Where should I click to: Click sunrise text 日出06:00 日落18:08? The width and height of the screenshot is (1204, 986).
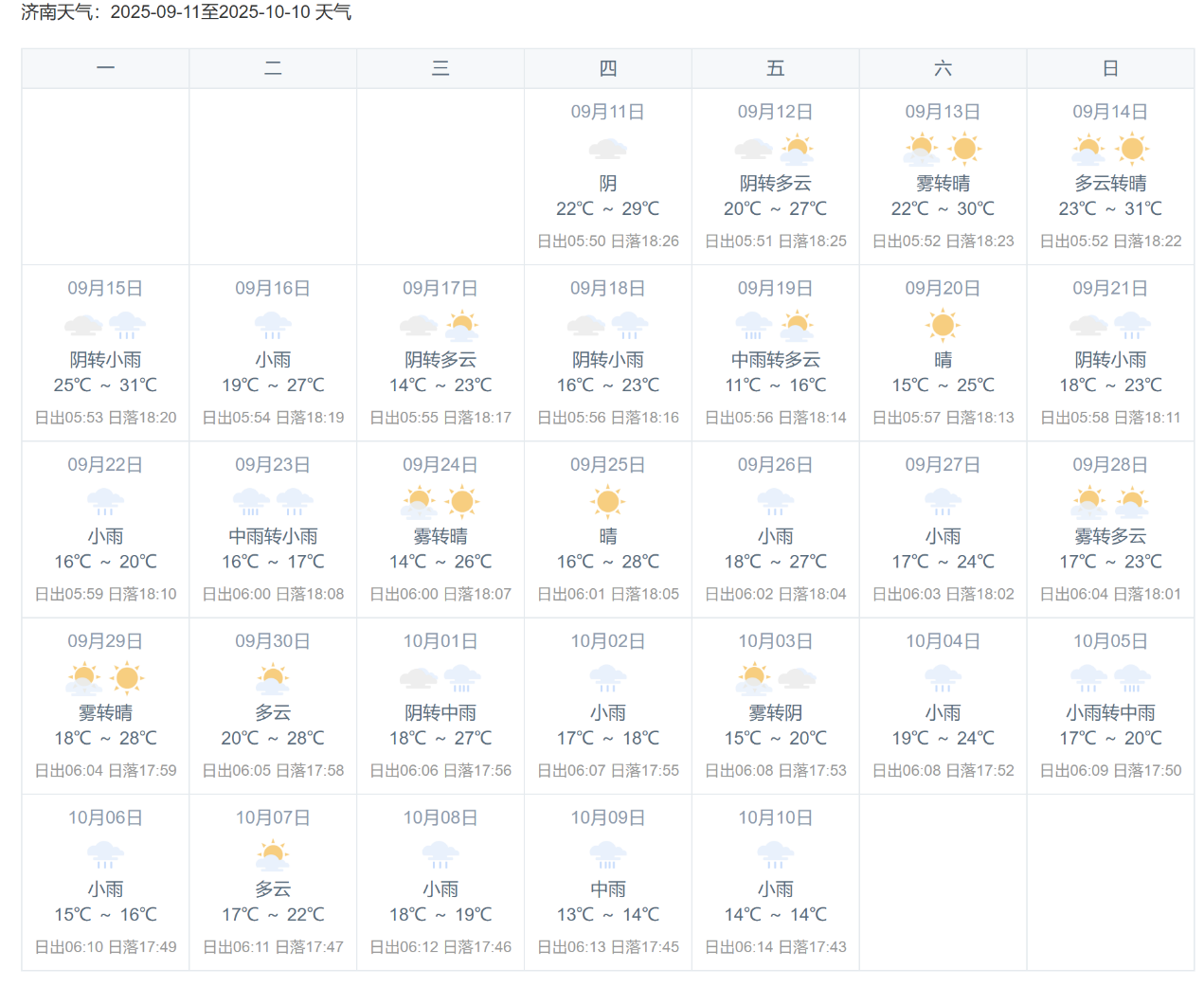273,594
